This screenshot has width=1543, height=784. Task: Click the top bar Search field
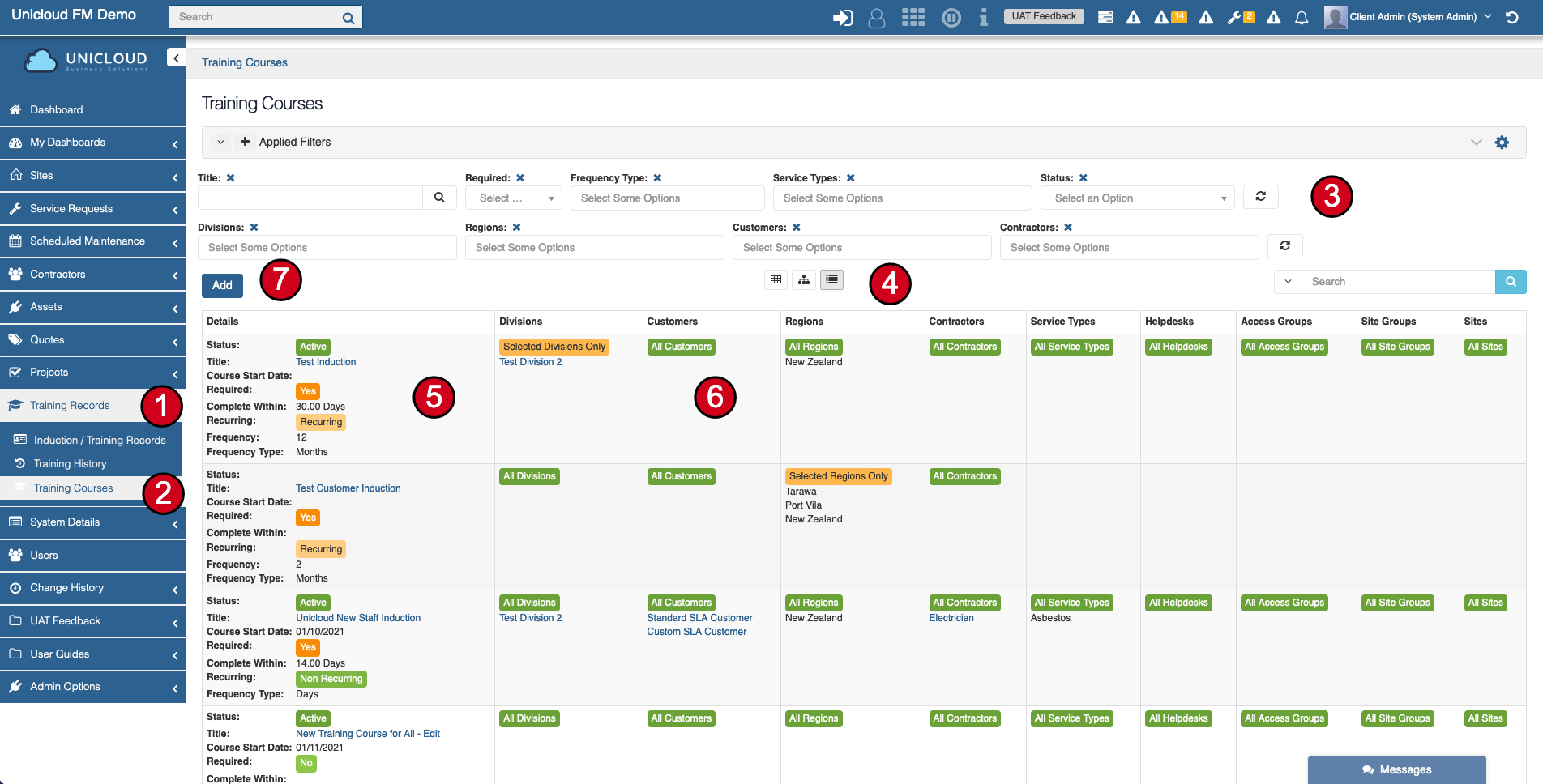pyautogui.click(x=254, y=17)
